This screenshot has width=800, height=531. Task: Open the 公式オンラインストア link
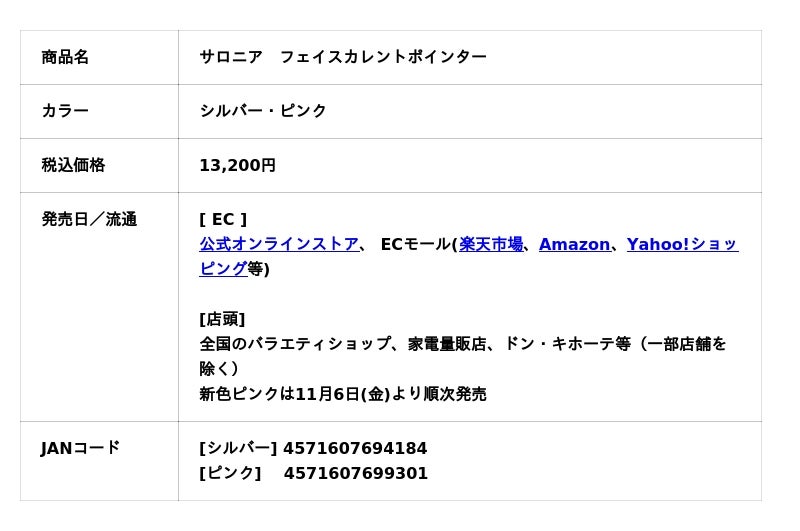279,244
